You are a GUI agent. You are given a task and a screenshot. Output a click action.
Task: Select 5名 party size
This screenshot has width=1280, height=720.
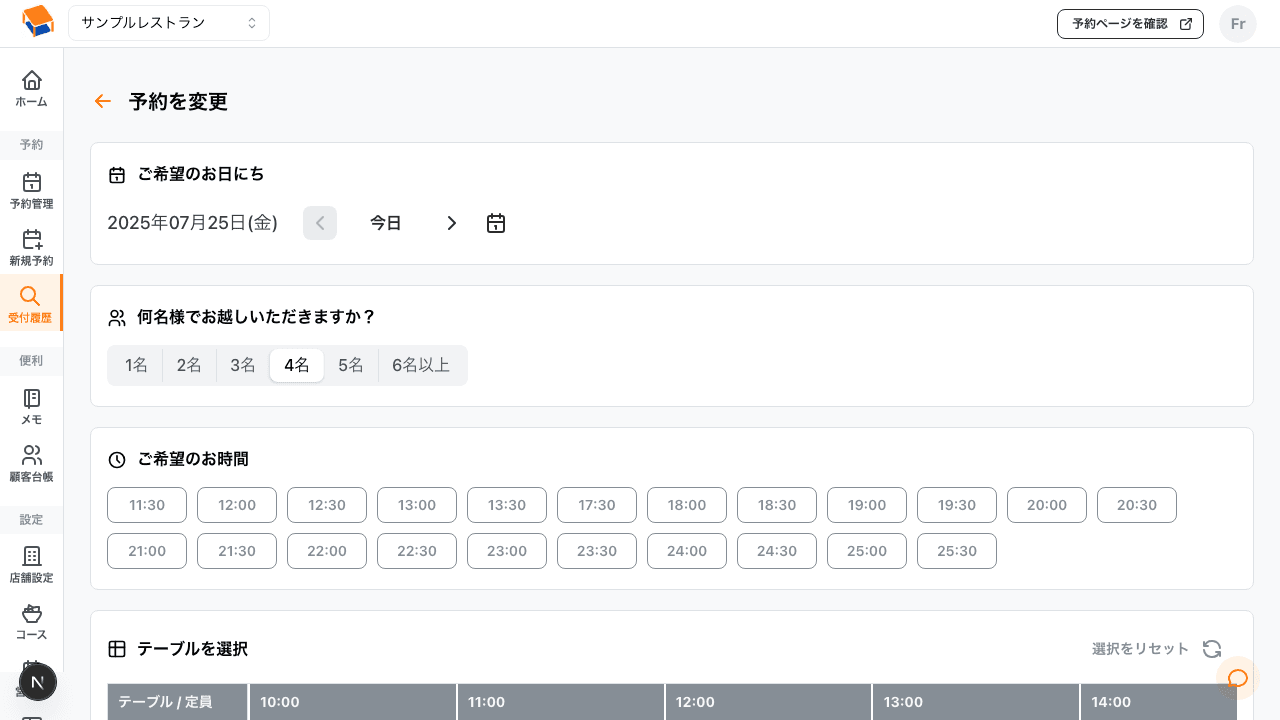[351, 365]
